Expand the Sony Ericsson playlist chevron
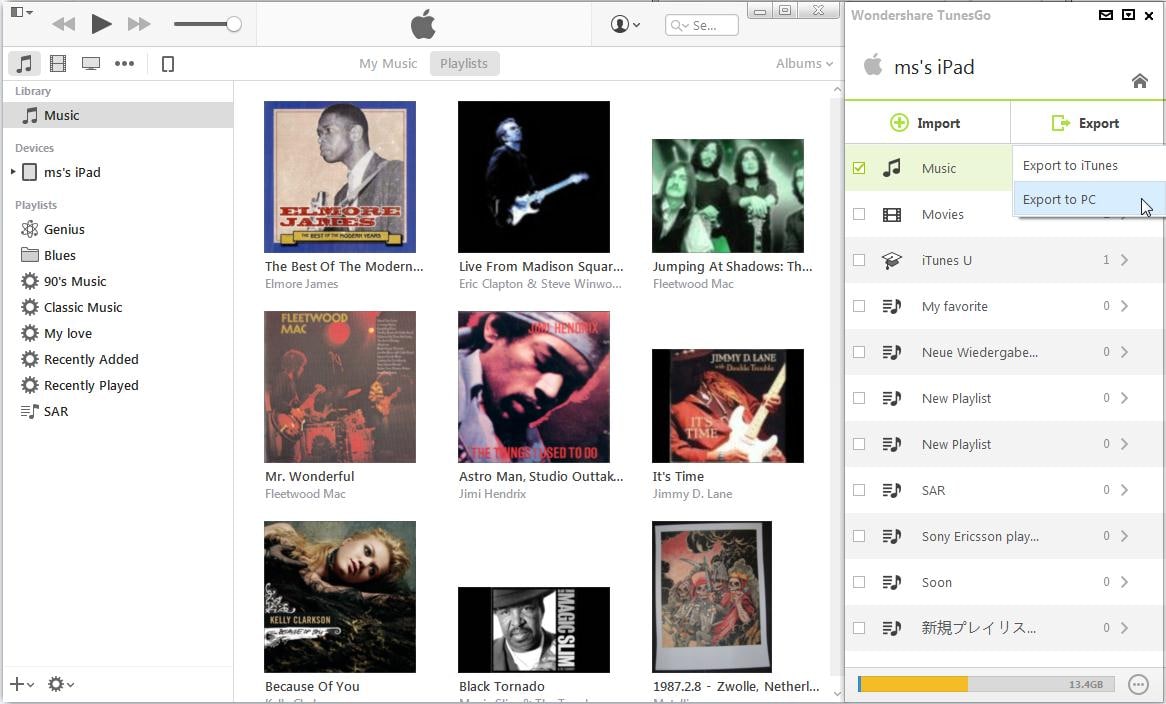 click(1124, 536)
